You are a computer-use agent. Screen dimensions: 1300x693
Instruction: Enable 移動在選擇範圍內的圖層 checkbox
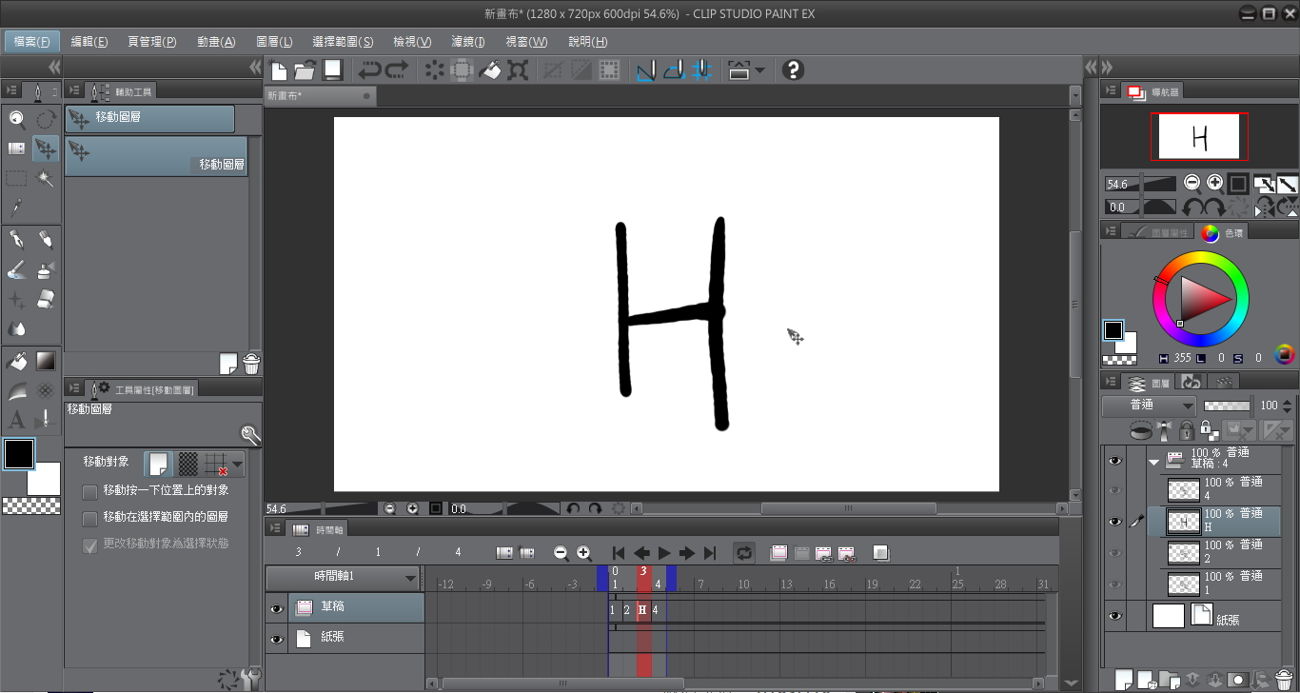click(x=90, y=518)
